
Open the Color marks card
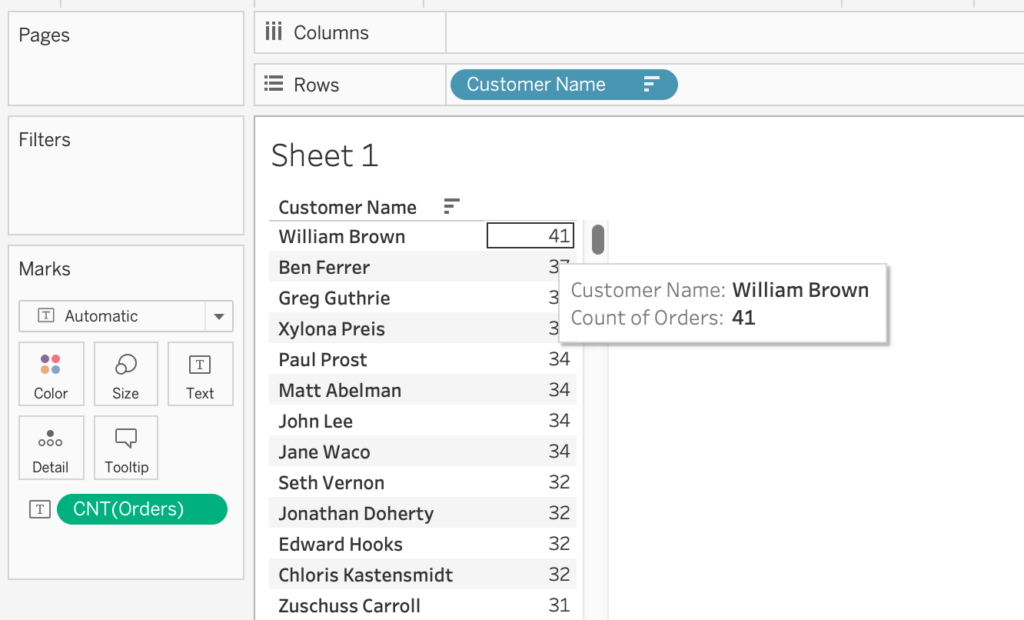tap(51, 374)
